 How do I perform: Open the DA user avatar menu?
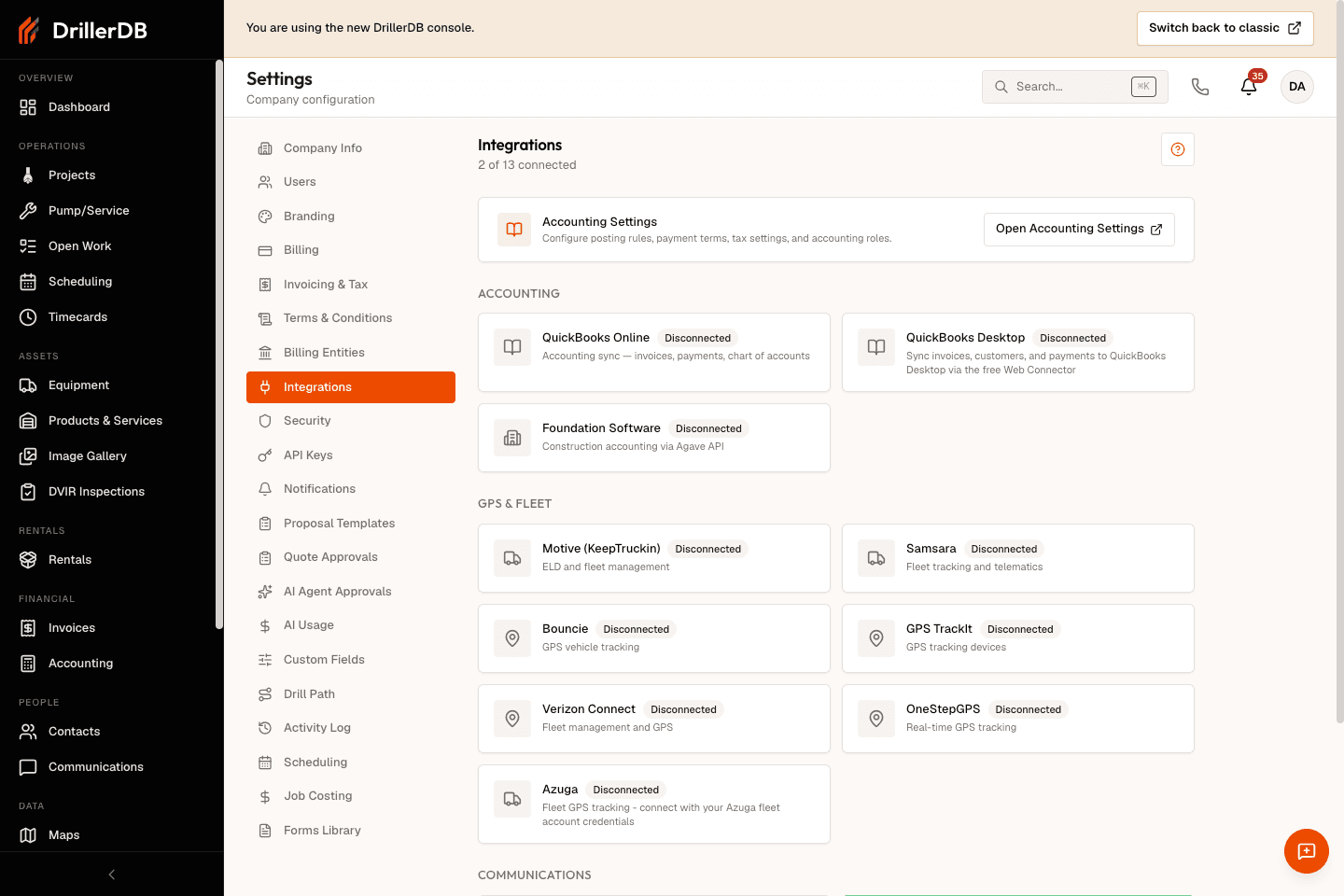pos(1297,87)
